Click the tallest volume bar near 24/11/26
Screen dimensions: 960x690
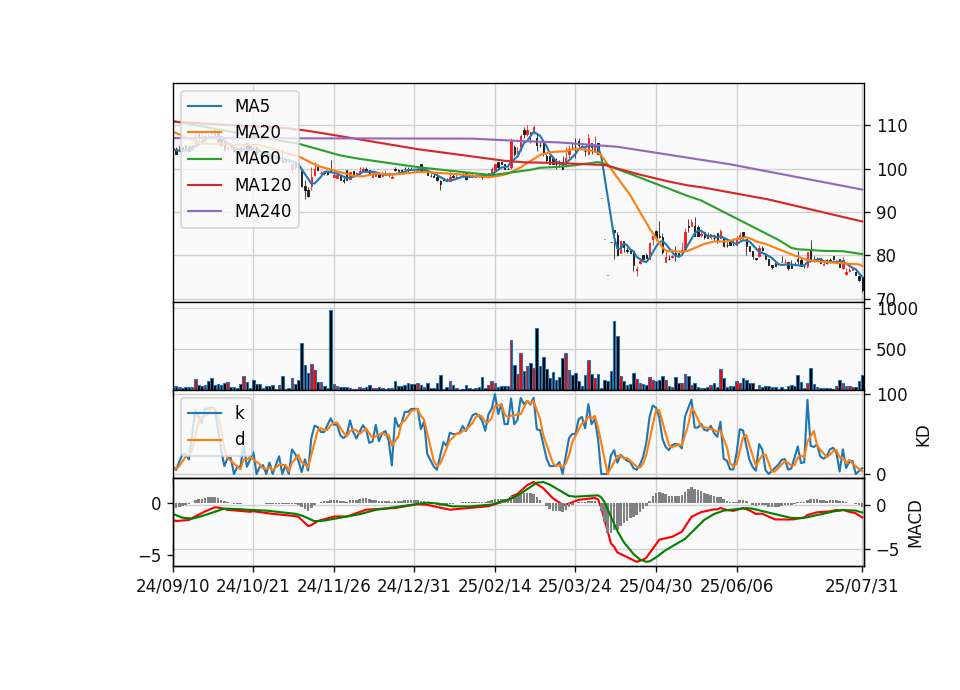pos(331,350)
